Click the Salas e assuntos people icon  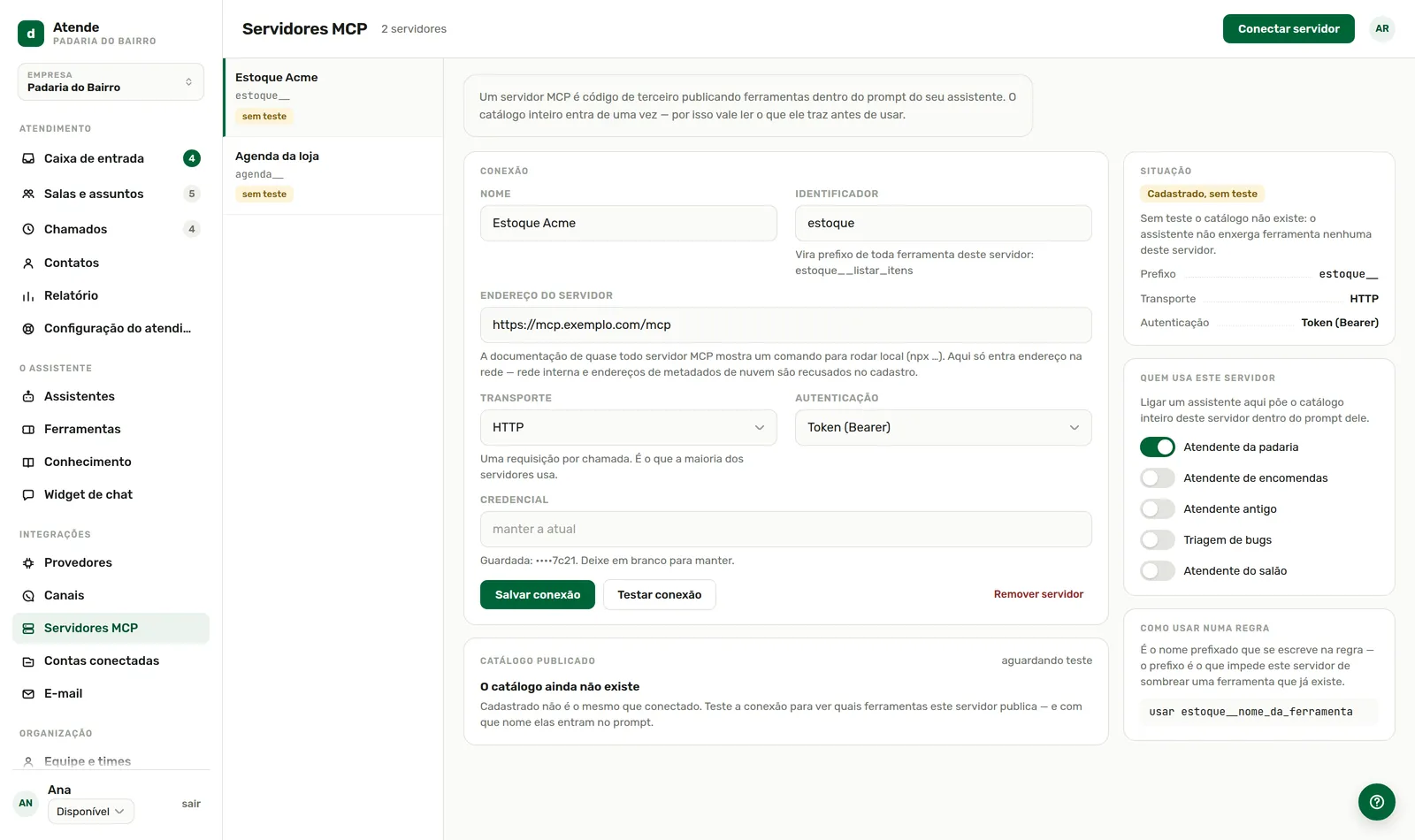pyautogui.click(x=28, y=194)
